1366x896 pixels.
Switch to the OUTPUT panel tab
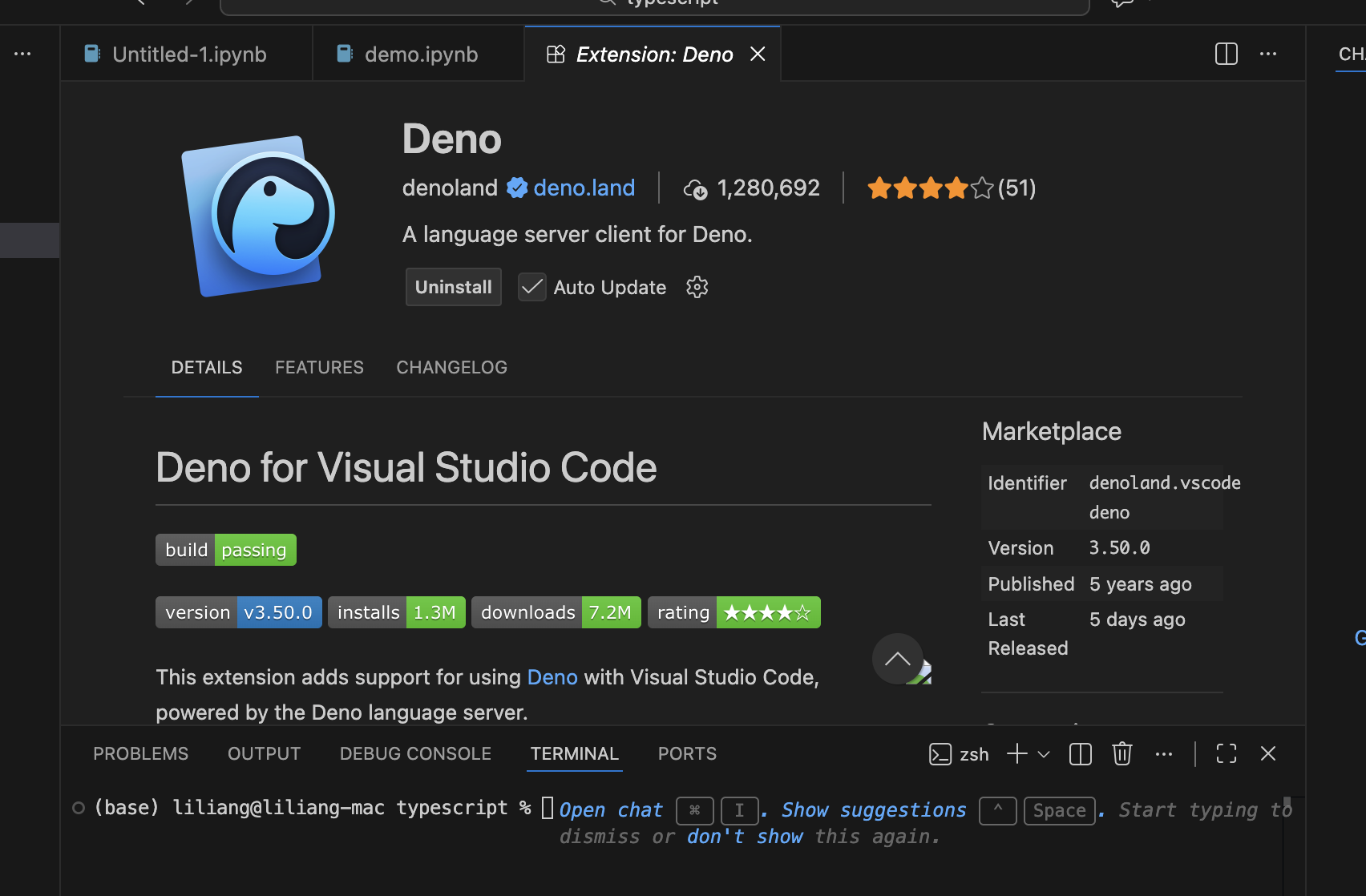(265, 753)
